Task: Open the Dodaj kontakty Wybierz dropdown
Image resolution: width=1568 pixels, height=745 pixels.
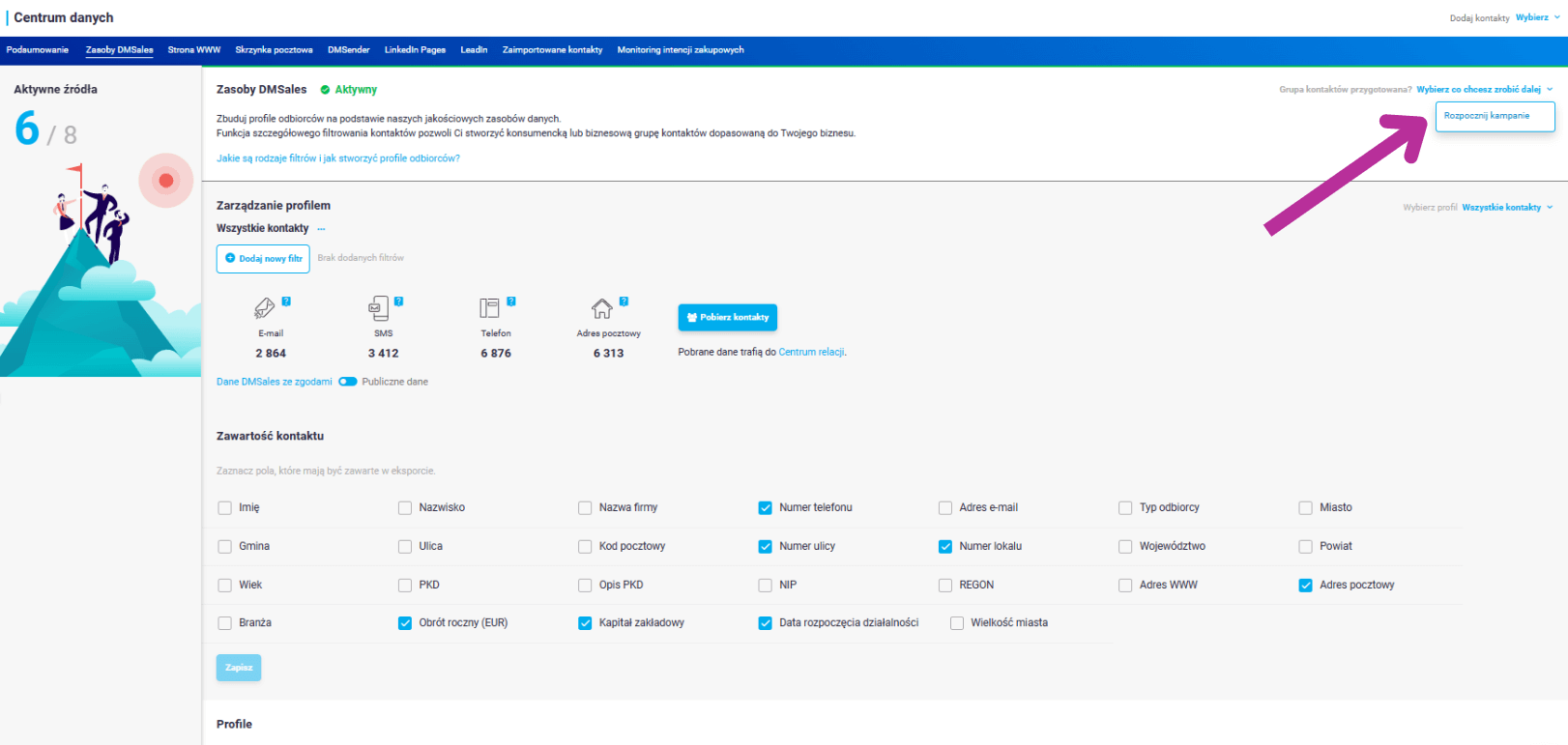Action: 1537,17
